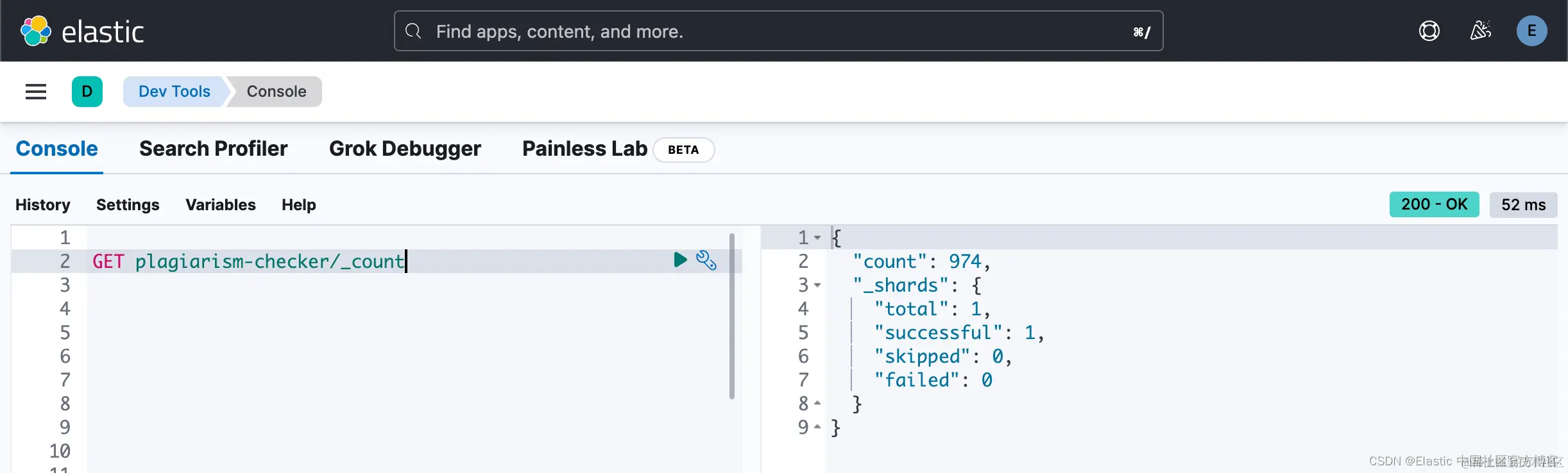
Task: Open the newsfeed celebration icon
Action: 1480,31
